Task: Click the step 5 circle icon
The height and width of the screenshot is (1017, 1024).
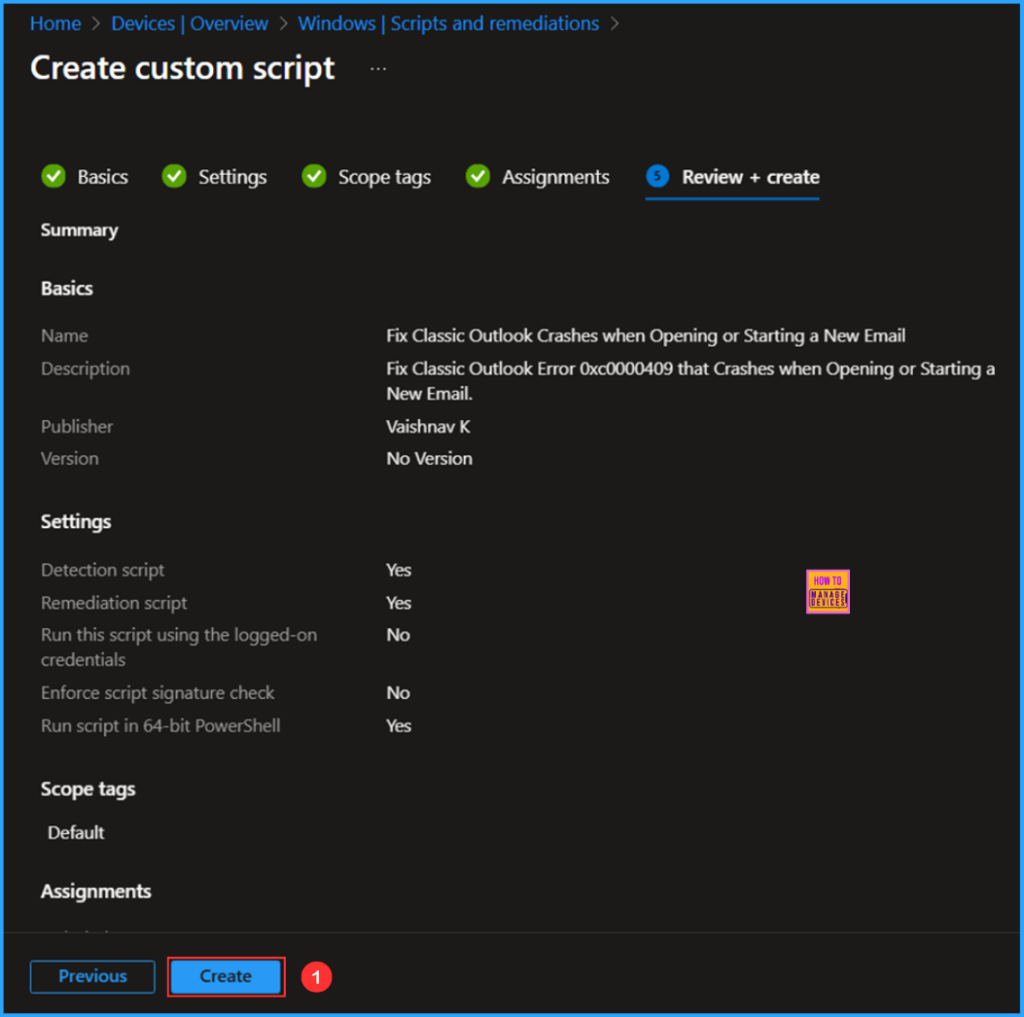Action: pyautogui.click(x=658, y=176)
